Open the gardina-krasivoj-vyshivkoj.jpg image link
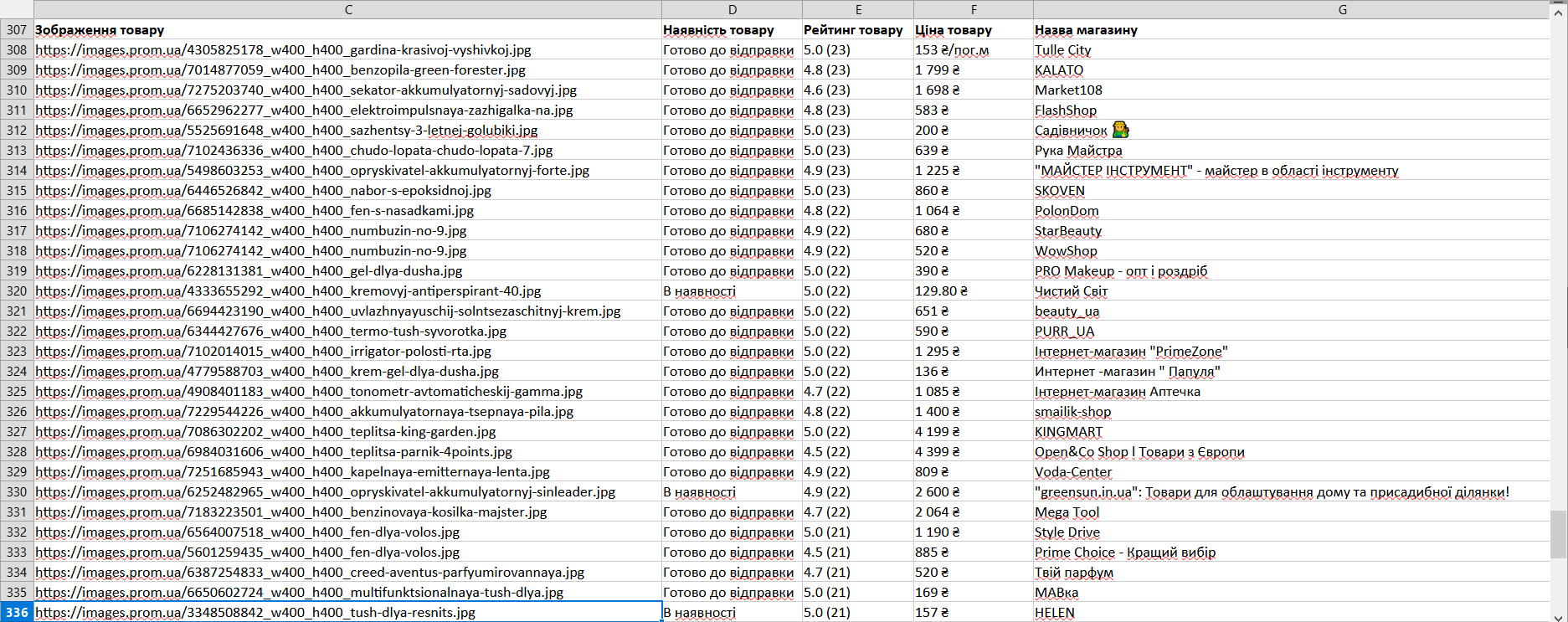Screen dimensions: 1568x622 coord(283,49)
